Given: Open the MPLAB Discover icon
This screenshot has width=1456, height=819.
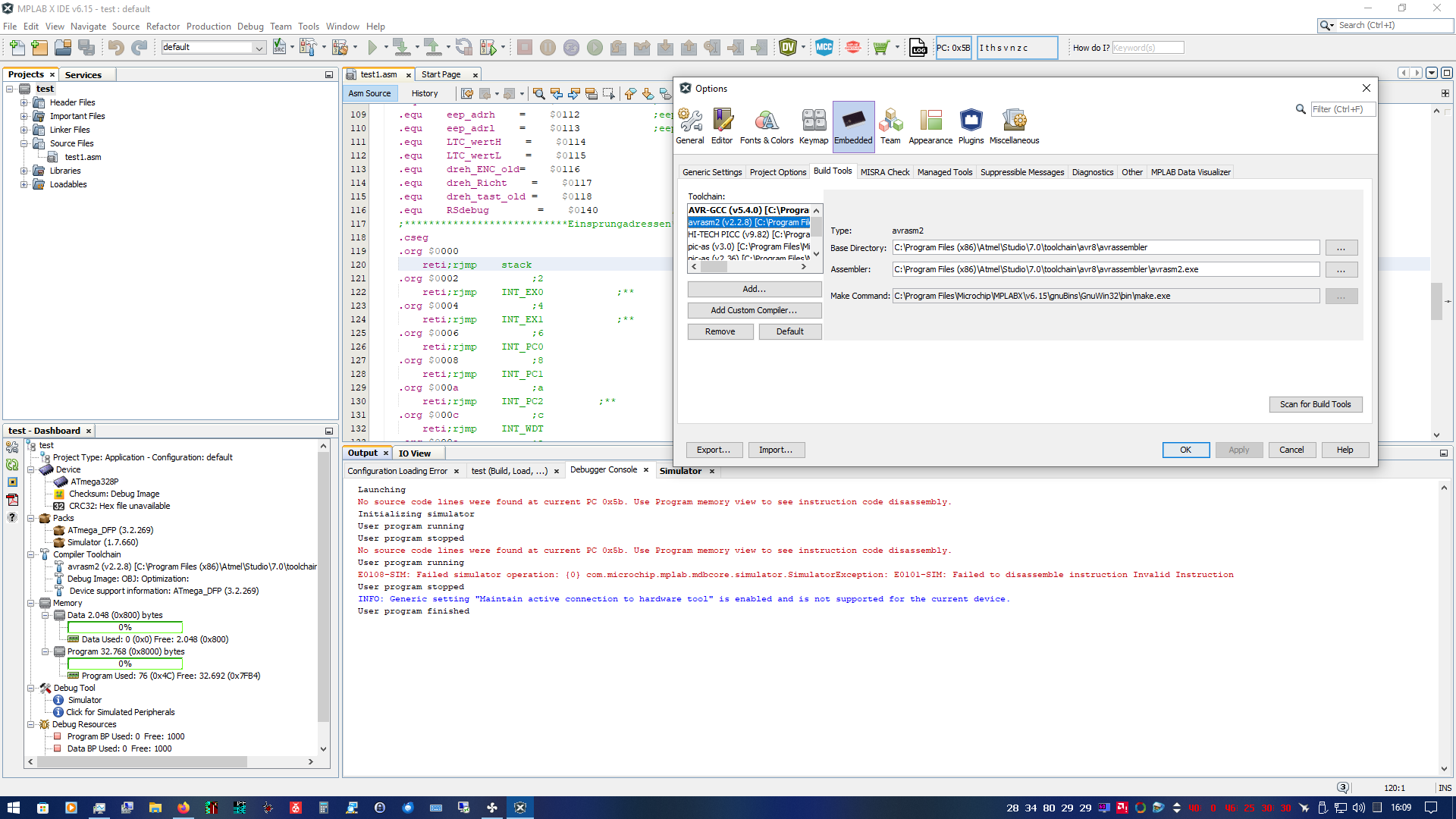Looking at the screenshot, I should point(853,48).
